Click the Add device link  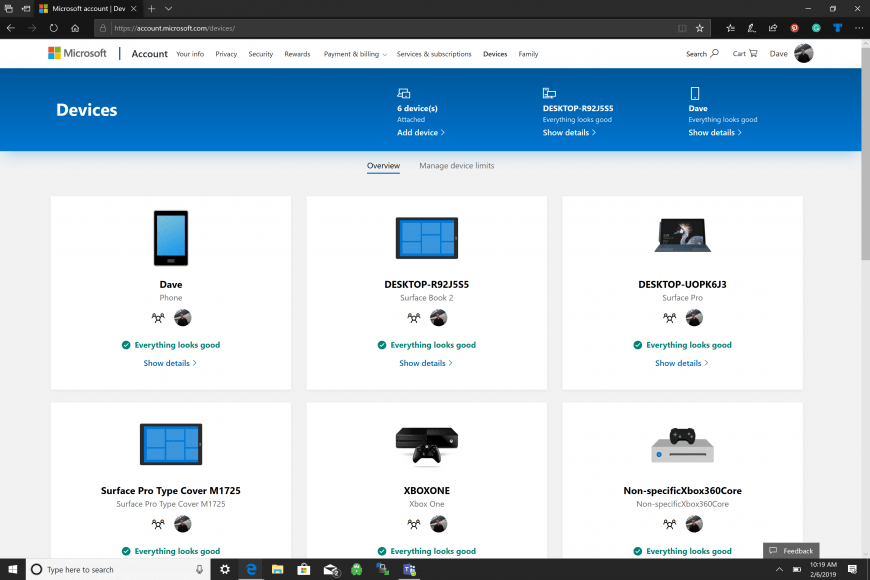[420, 132]
